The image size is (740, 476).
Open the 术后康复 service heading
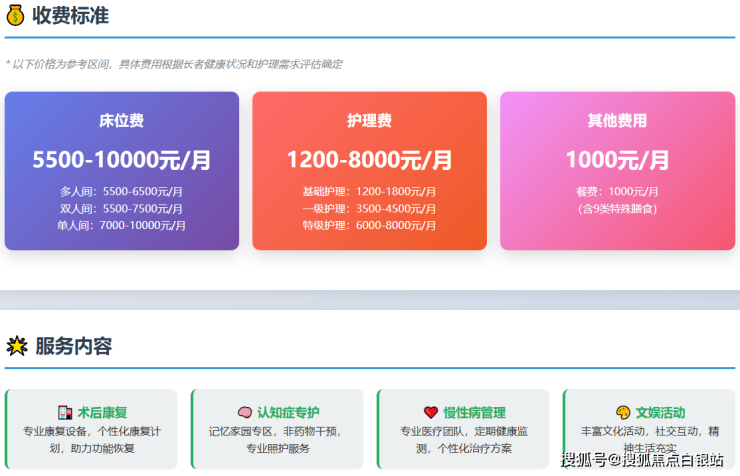tap(102, 412)
